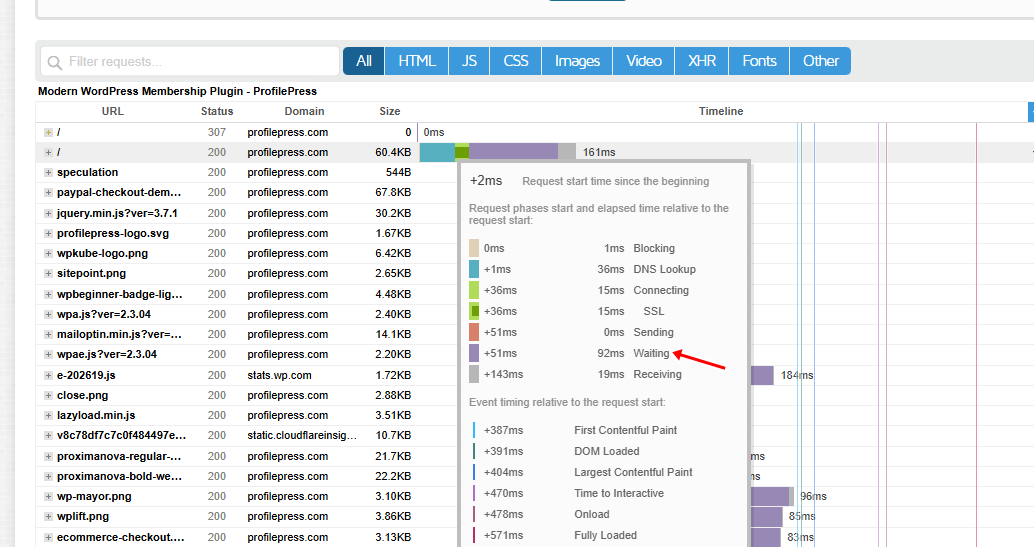Click the wp-mayor.png 96ms timeline bar

click(x=772, y=496)
